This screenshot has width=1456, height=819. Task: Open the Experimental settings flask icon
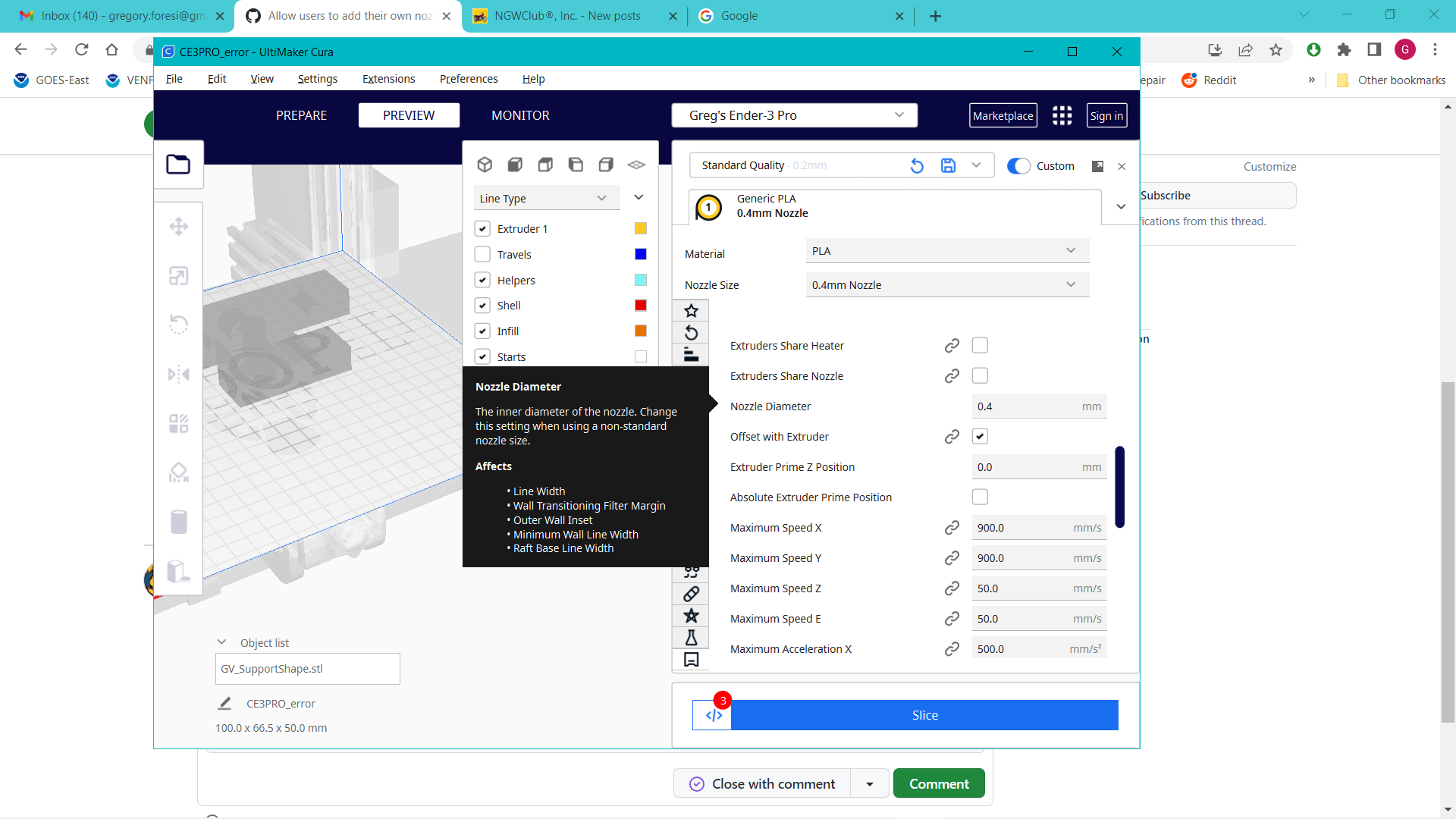pos(691,638)
